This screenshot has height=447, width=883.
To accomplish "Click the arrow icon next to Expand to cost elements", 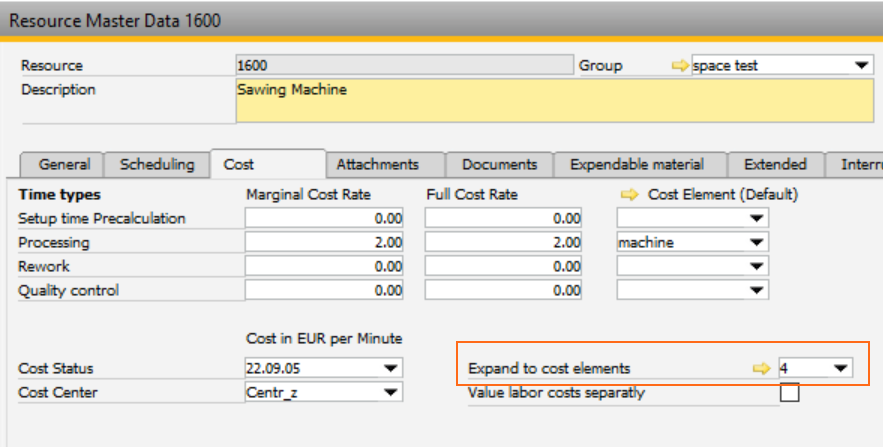I will [761, 369].
